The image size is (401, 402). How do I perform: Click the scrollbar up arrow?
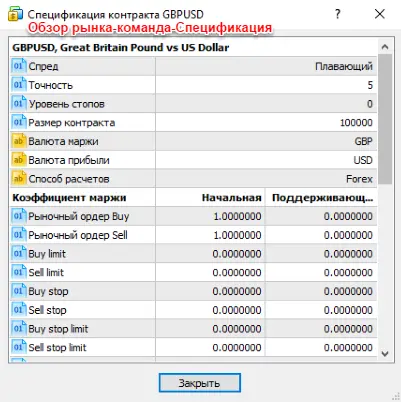pos(385,47)
